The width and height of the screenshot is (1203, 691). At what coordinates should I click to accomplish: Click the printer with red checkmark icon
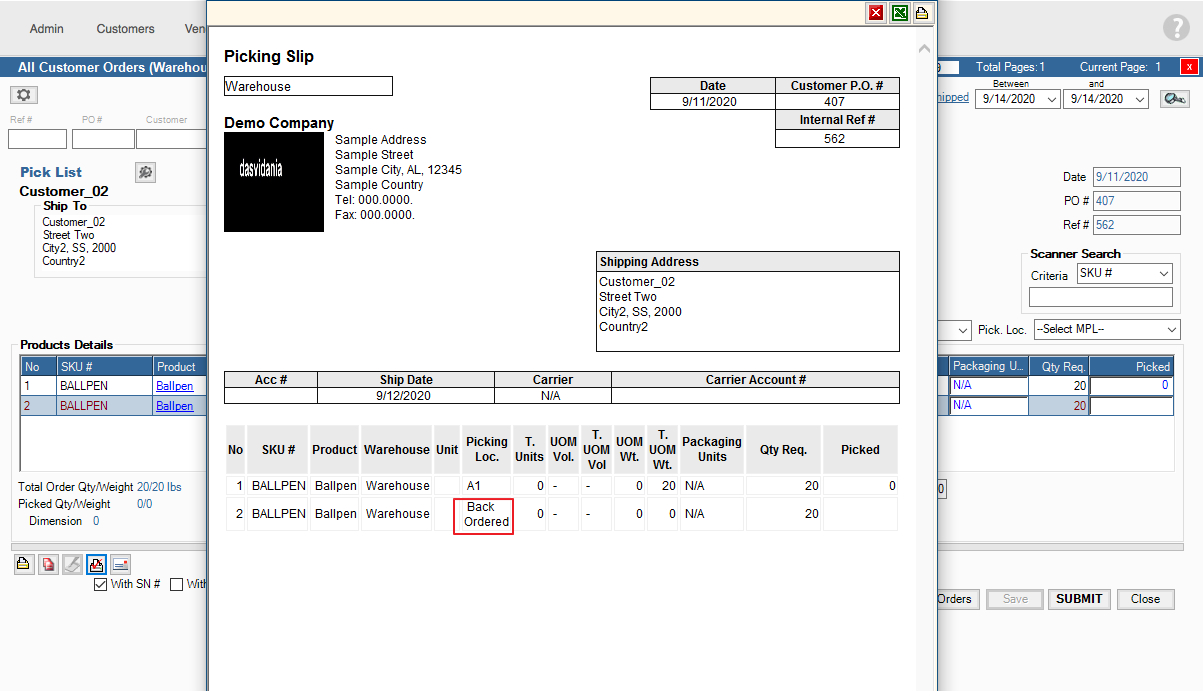coord(96,564)
